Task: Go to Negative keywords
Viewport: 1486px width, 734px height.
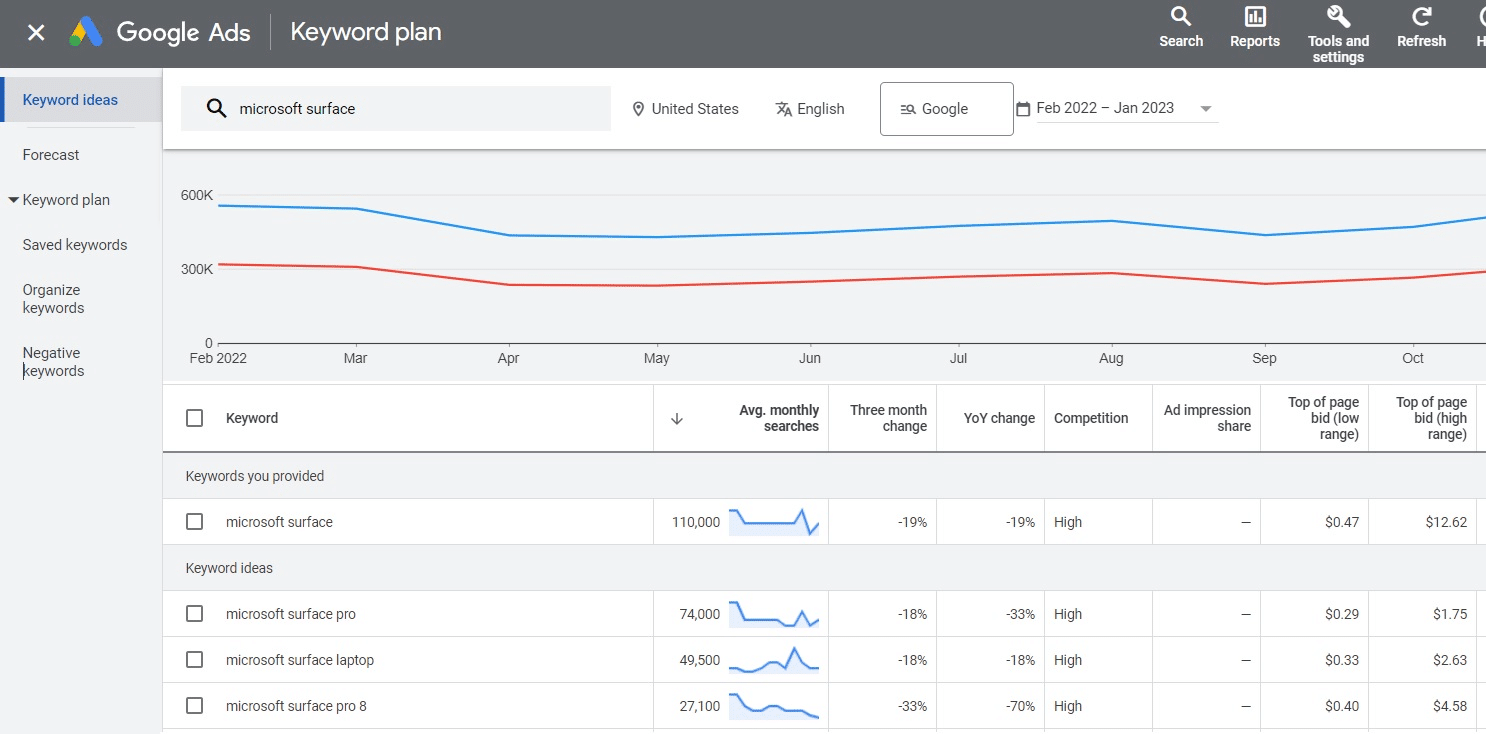Action: (x=53, y=361)
